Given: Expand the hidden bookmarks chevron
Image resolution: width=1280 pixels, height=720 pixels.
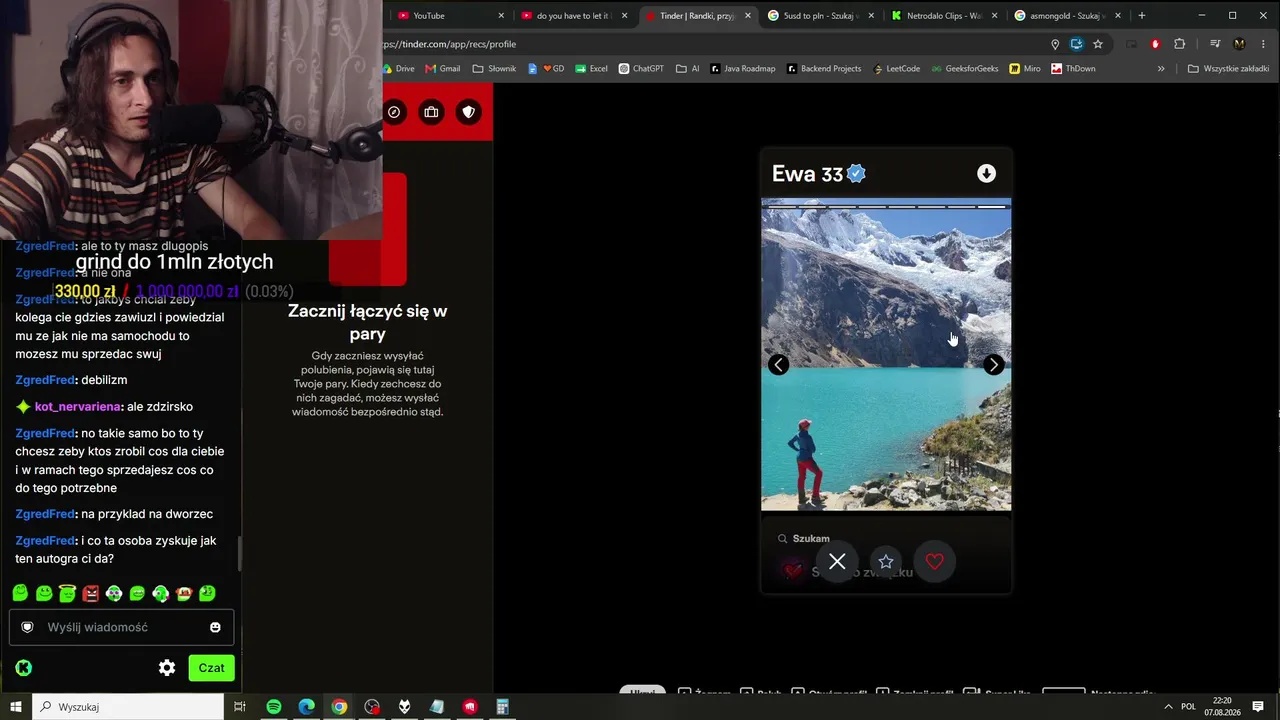Looking at the screenshot, I should (1161, 69).
